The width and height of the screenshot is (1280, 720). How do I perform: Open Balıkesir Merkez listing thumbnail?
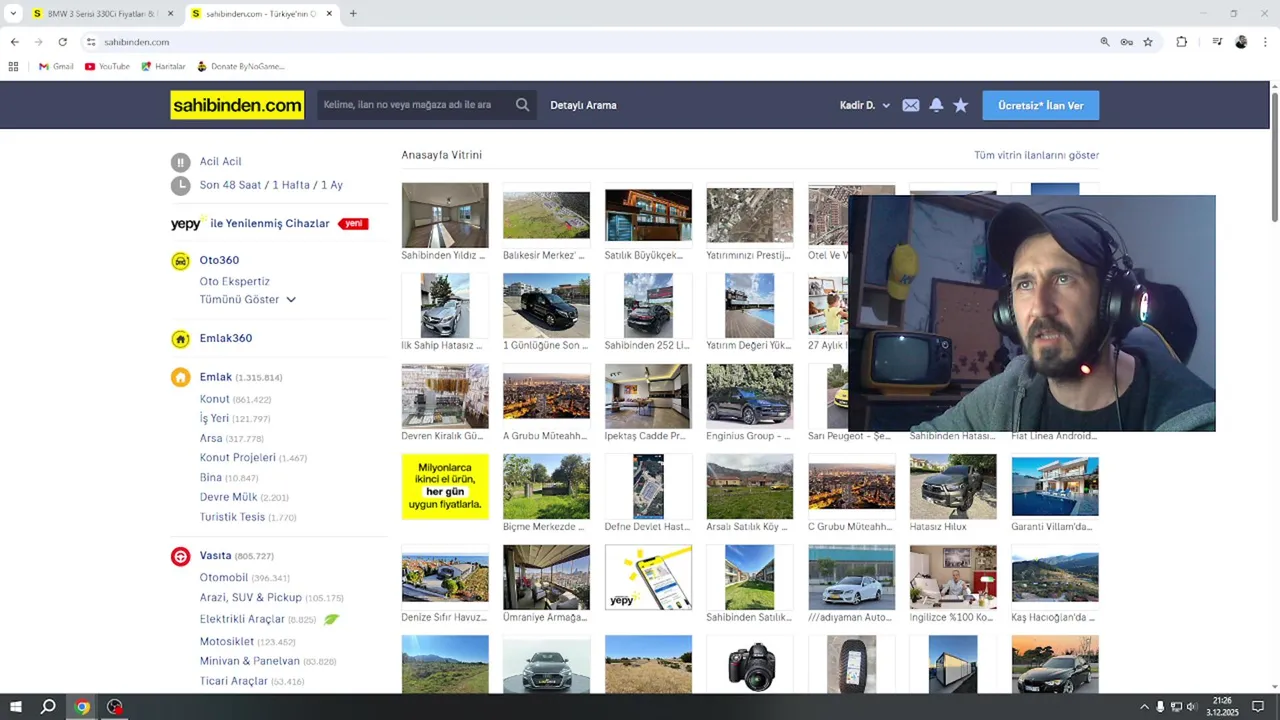pos(546,215)
